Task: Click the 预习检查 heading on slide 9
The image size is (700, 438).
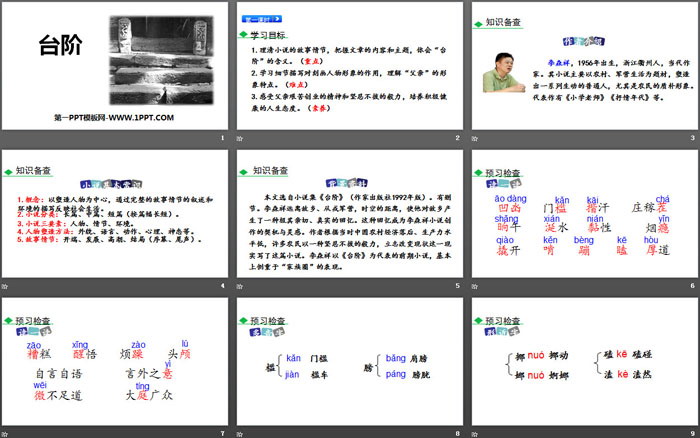Action: (503, 321)
